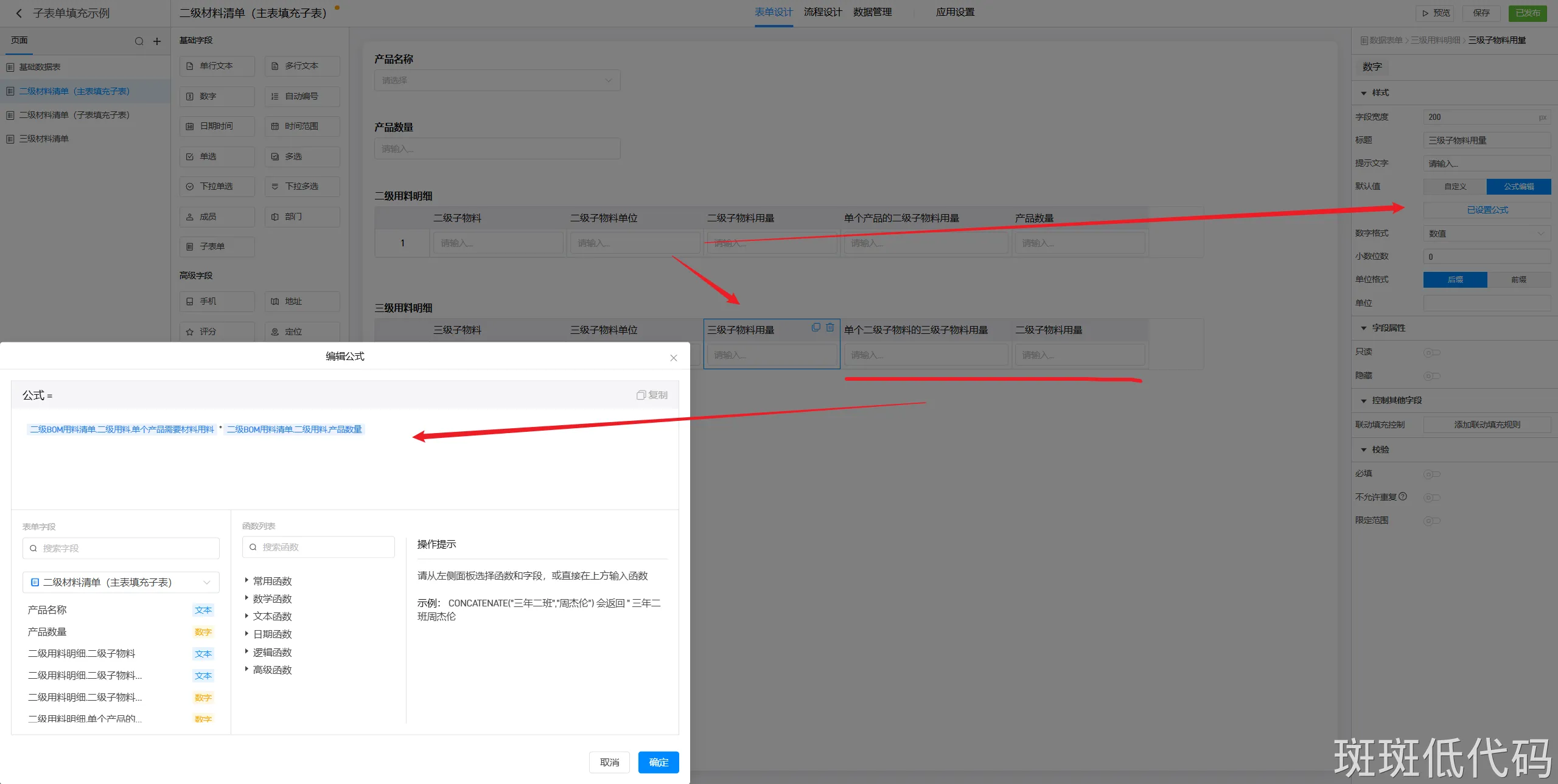Open the 二级材料清单（主表填充子表）form dropdown
The height and width of the screenshot is (784, 1558).
pos(121,582)
